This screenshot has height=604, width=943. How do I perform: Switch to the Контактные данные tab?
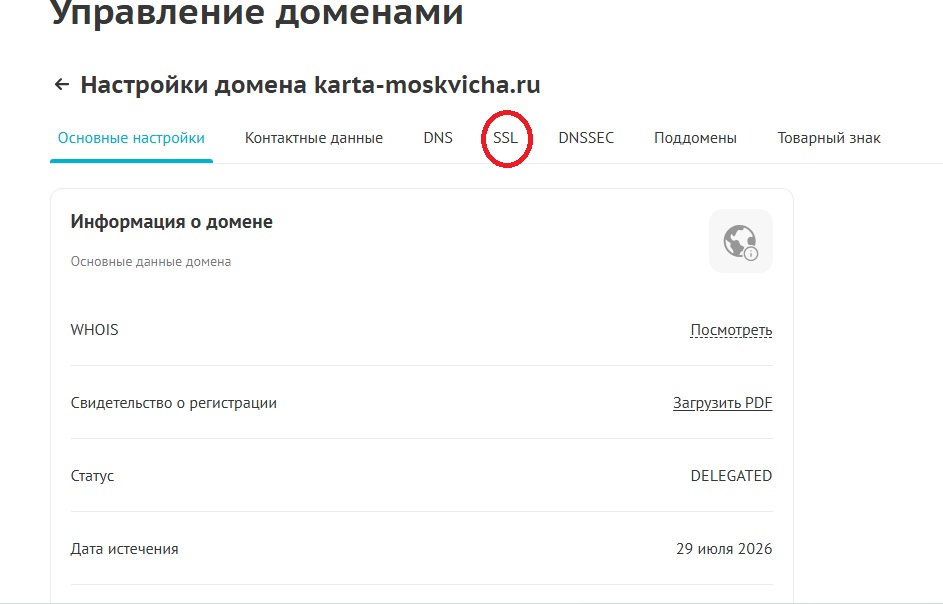click(313, 138)
